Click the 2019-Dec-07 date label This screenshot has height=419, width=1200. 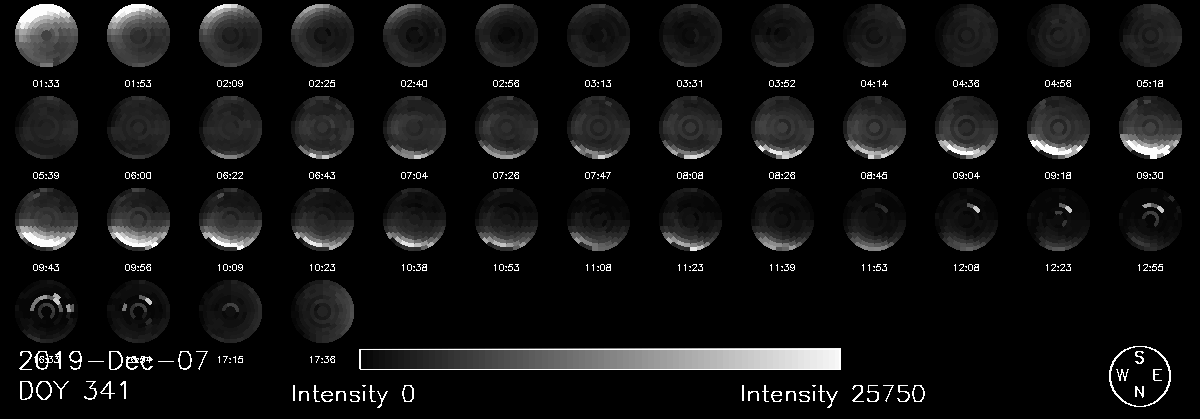click(x=113, y=361)
